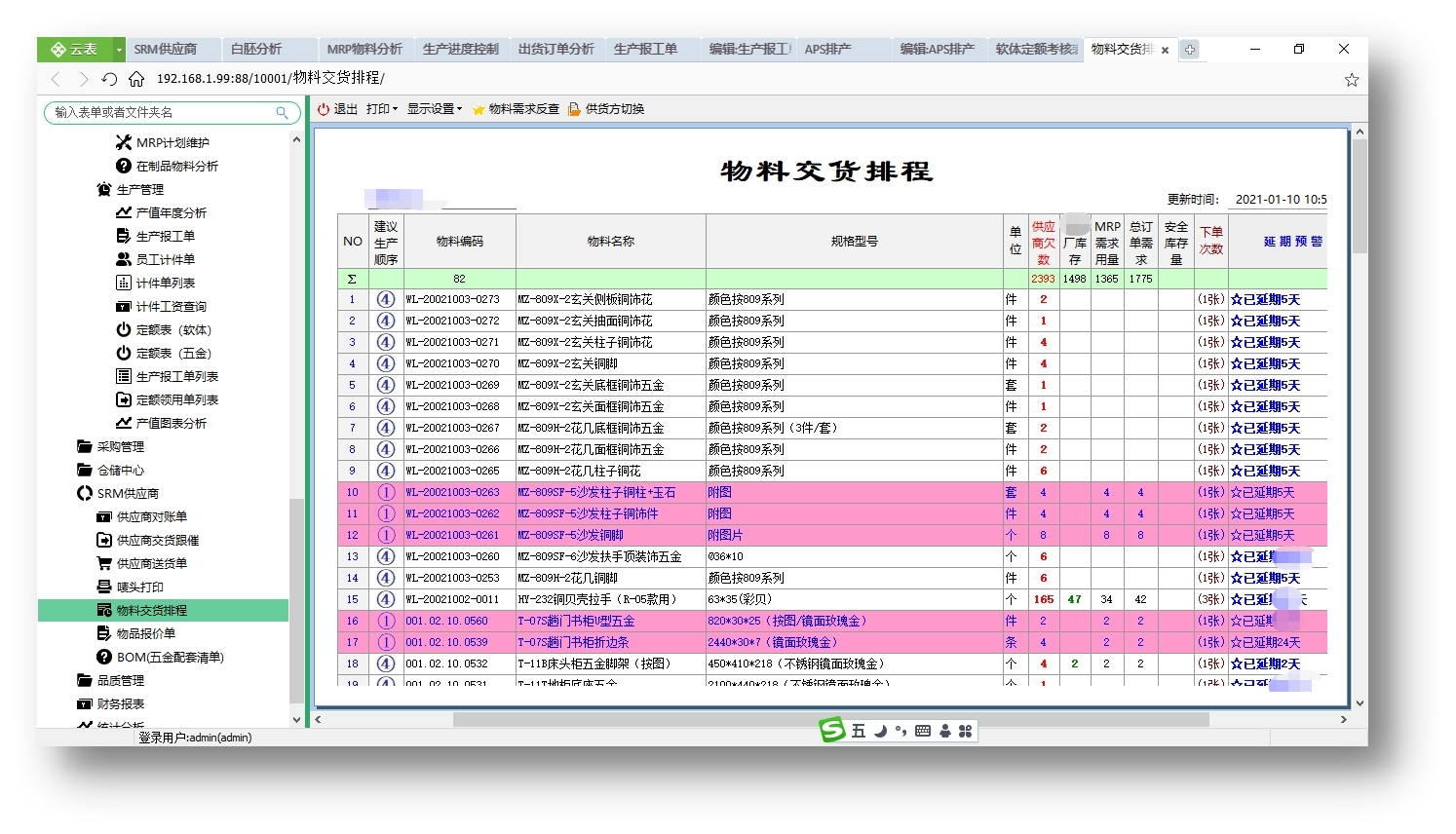Screen dimensions: 1456x834
Task: Open 生产报工单列表 in sidebar
Action: 167,376
